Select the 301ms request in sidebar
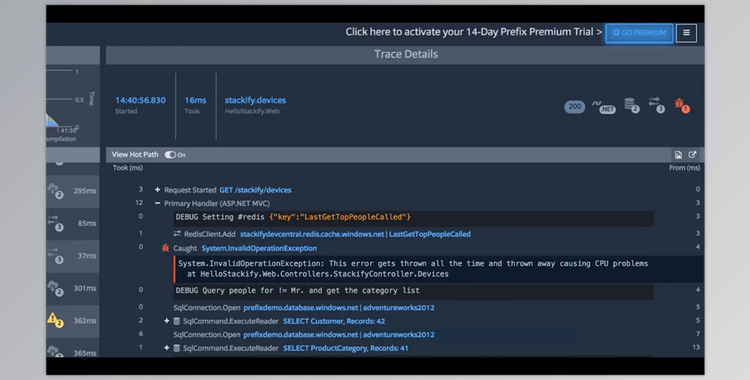This screenshot has width=750, height=380. click(x=73, y=288)
